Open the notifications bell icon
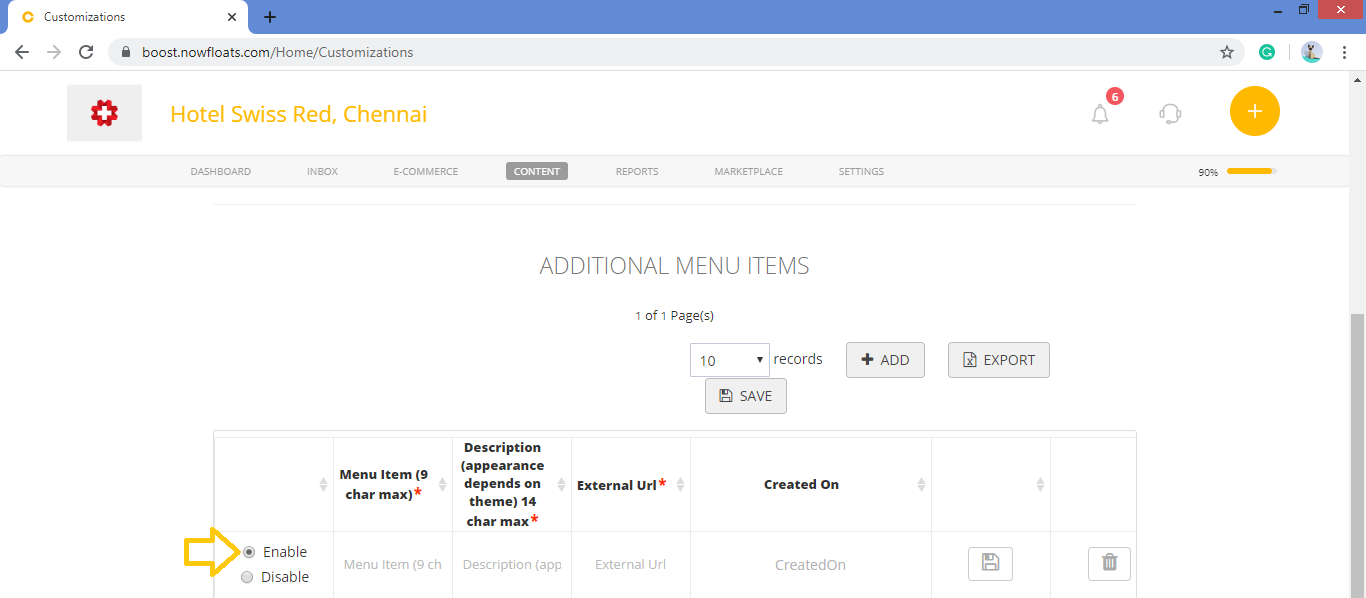This screenshot has width=1366, height=598. [x=1100, y=114]
